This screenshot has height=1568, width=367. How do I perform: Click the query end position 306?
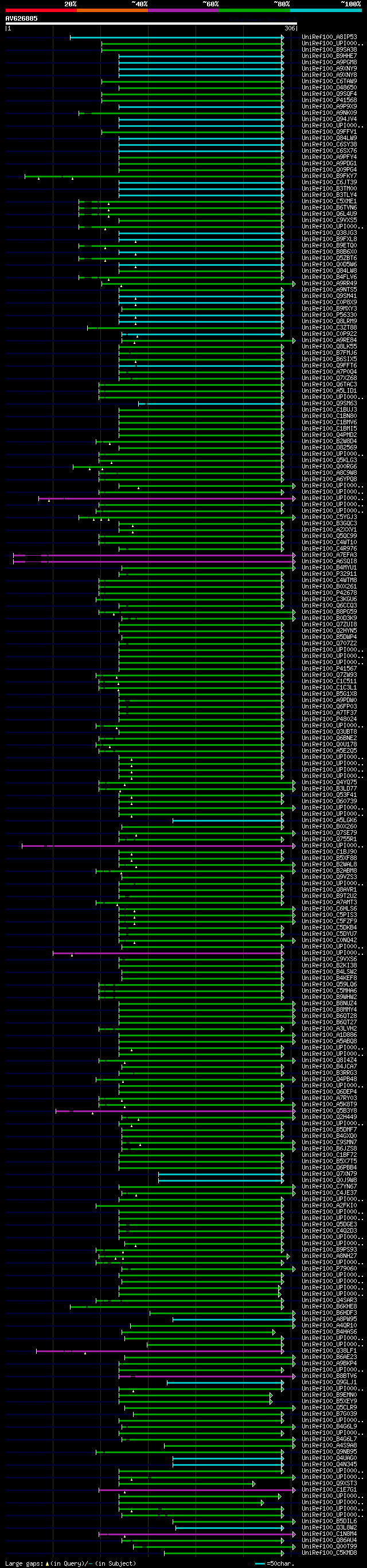click(x=290, y=29)
